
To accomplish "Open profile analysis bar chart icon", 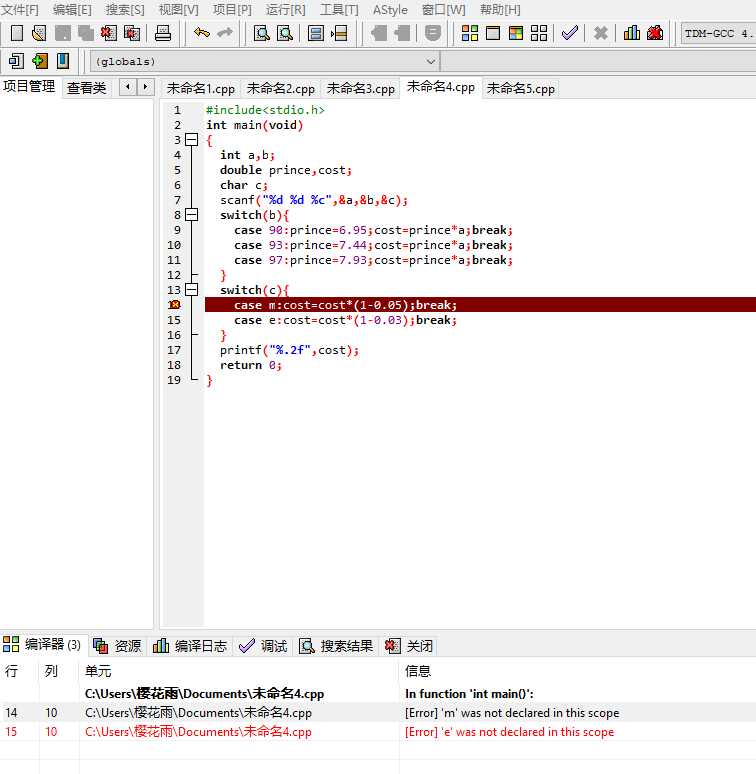I will click(631, 33).
